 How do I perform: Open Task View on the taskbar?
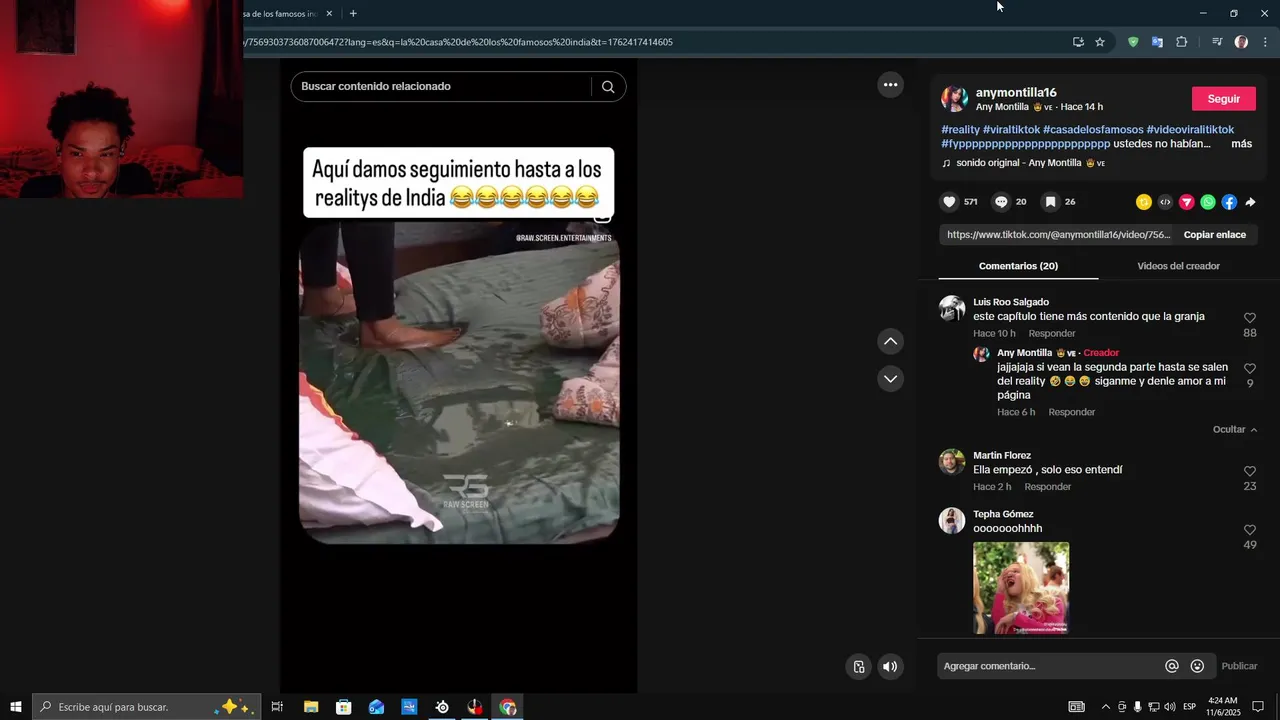click(277, 707)
